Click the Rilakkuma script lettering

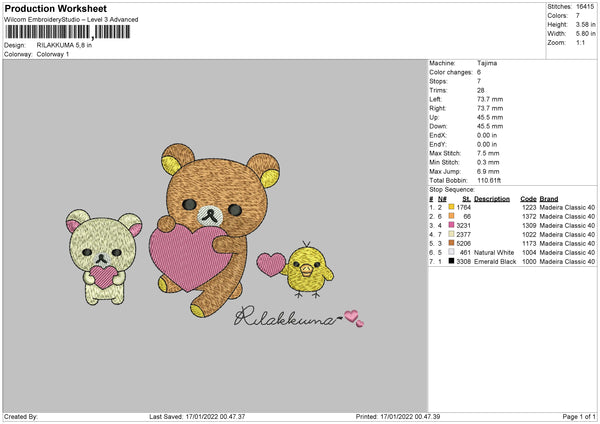(x=285, y=316)
